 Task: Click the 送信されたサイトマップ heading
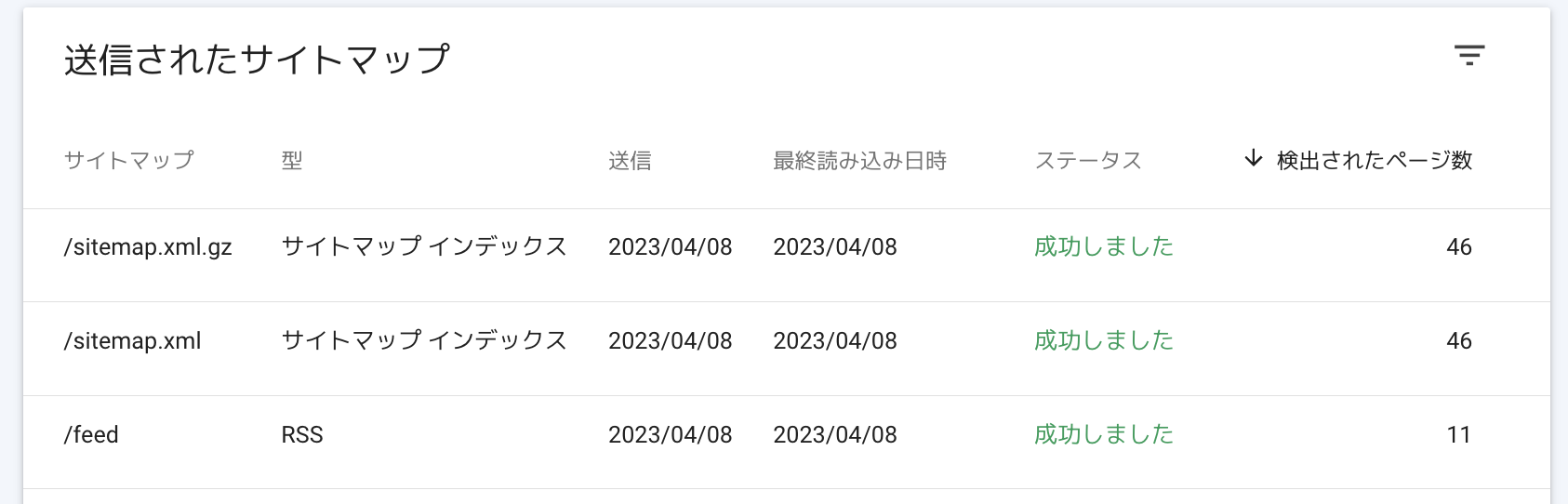[257, 60]
